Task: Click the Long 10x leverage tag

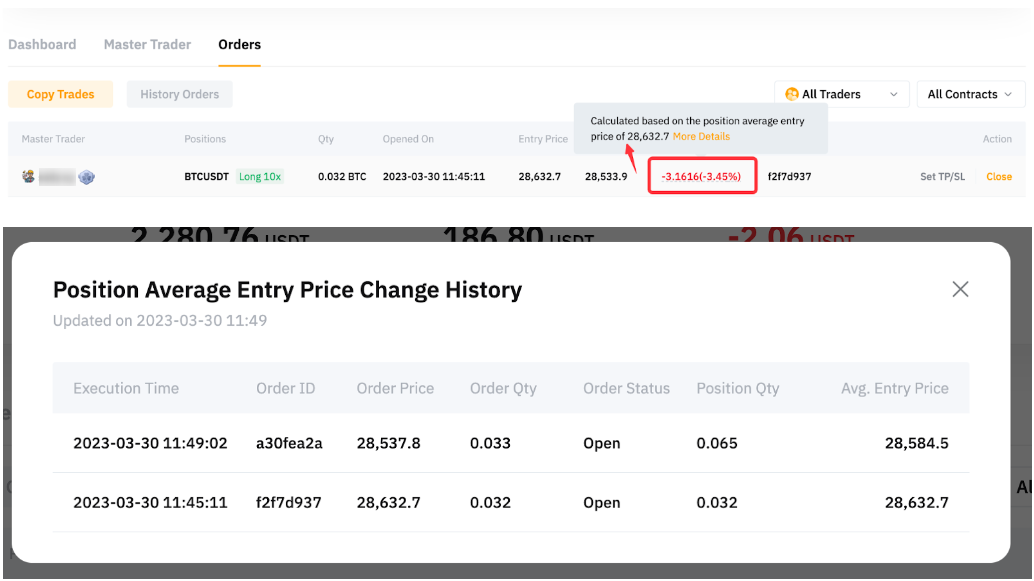Action: [260, 177]
